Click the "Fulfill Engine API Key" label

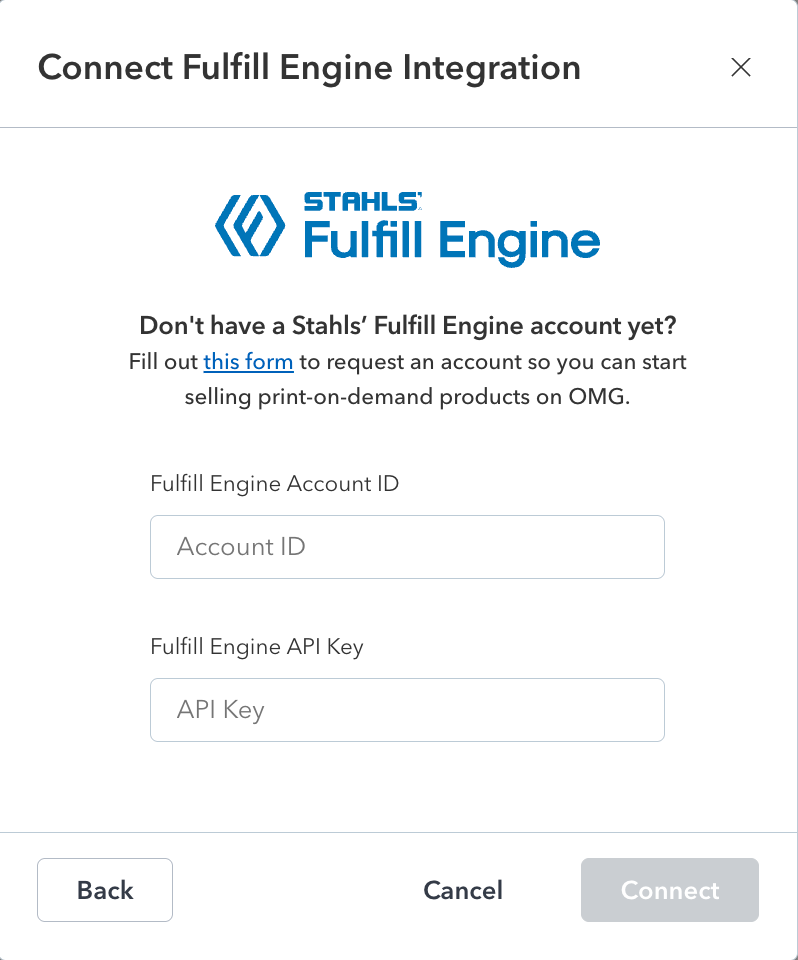coord(256,647)
